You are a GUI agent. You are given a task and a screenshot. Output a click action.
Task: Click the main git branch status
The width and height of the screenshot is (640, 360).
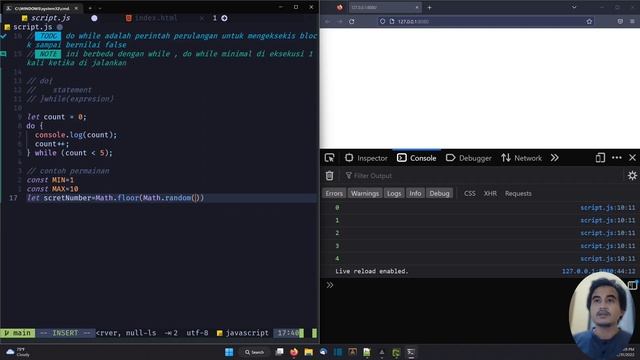click(x=18, y=333)
